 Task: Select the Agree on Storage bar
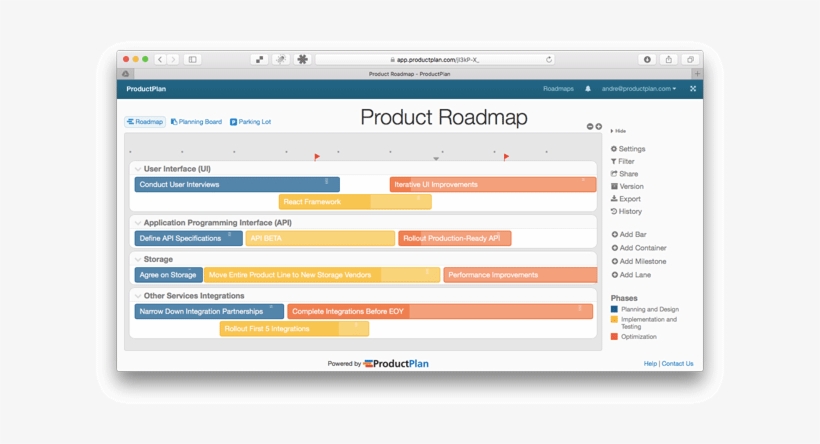168,275
